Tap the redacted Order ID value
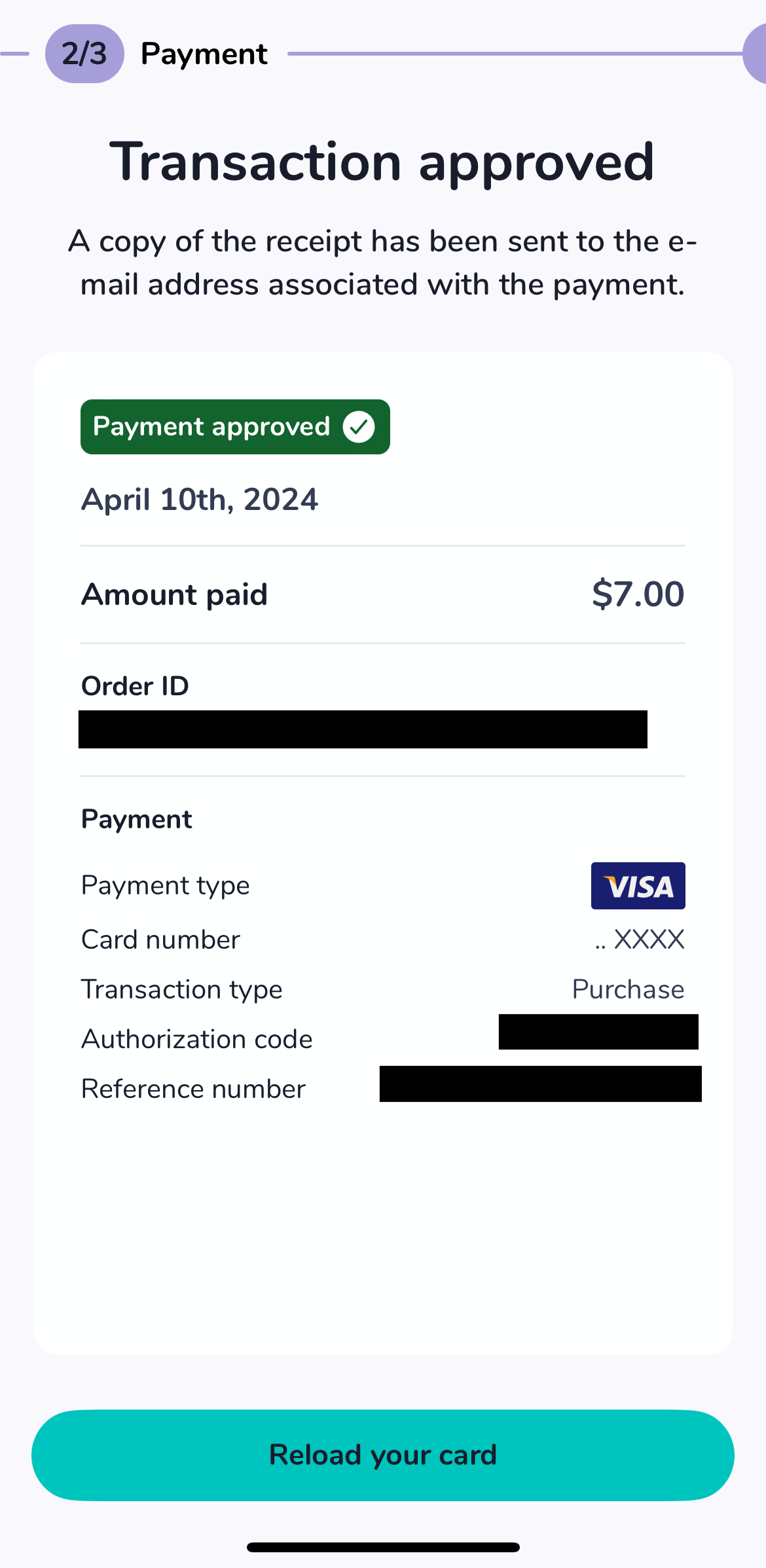 [363, 729]
